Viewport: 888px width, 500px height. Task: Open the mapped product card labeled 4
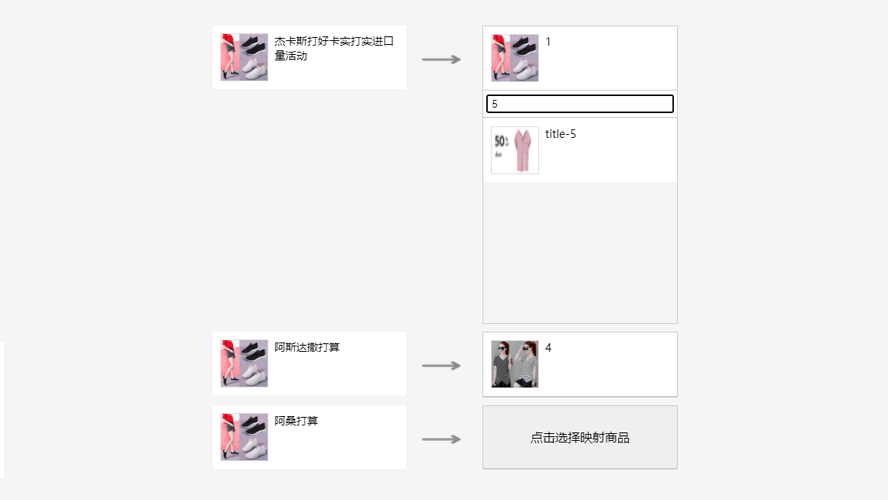pyautogui.click(x=580, y=364)
